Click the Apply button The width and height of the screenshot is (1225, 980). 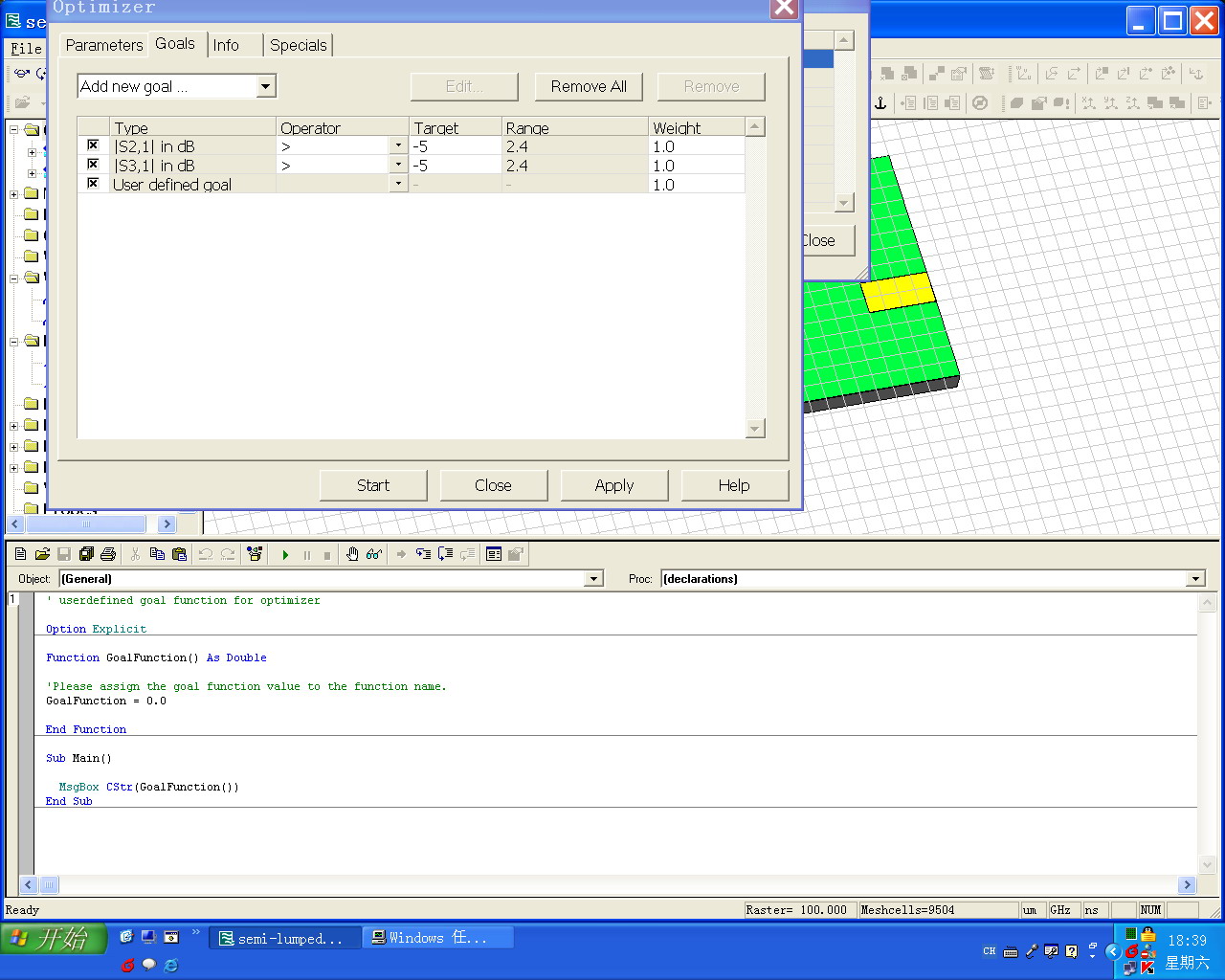614,485
